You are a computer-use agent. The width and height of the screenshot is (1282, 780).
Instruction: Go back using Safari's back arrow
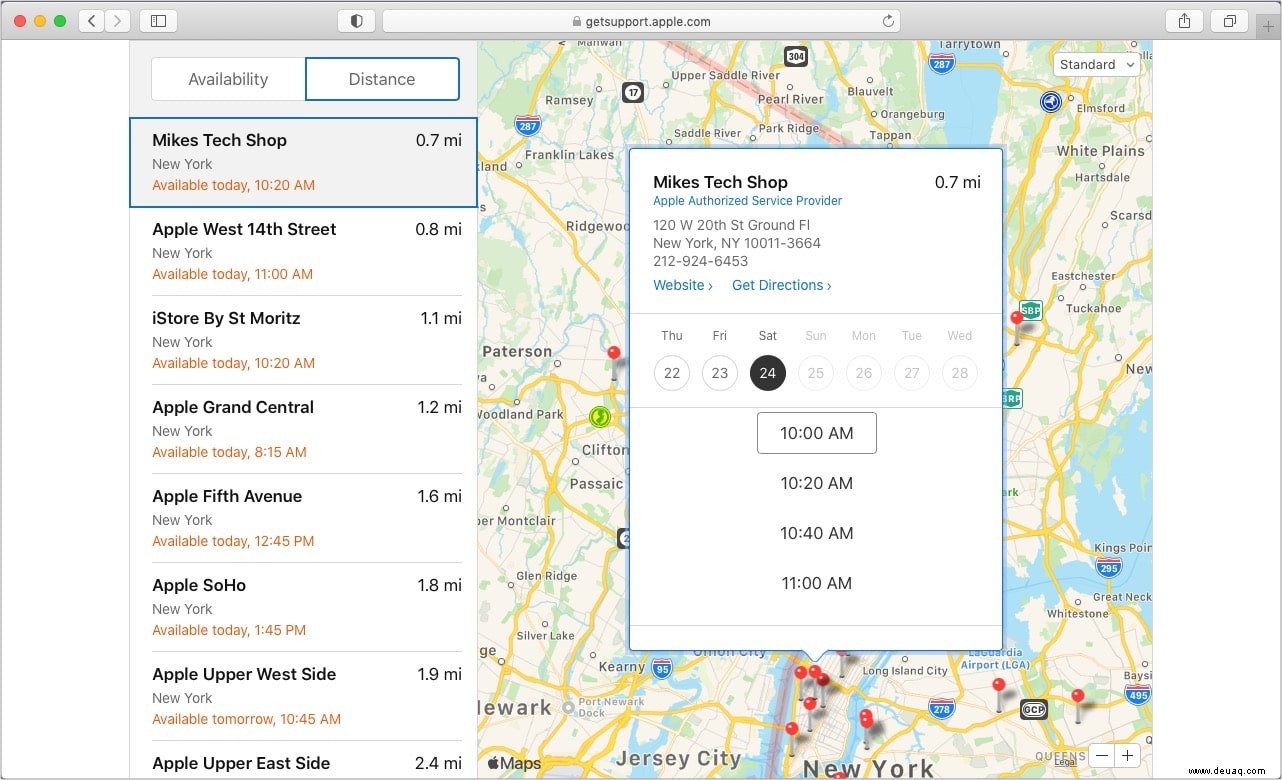[x=92, y=20]
